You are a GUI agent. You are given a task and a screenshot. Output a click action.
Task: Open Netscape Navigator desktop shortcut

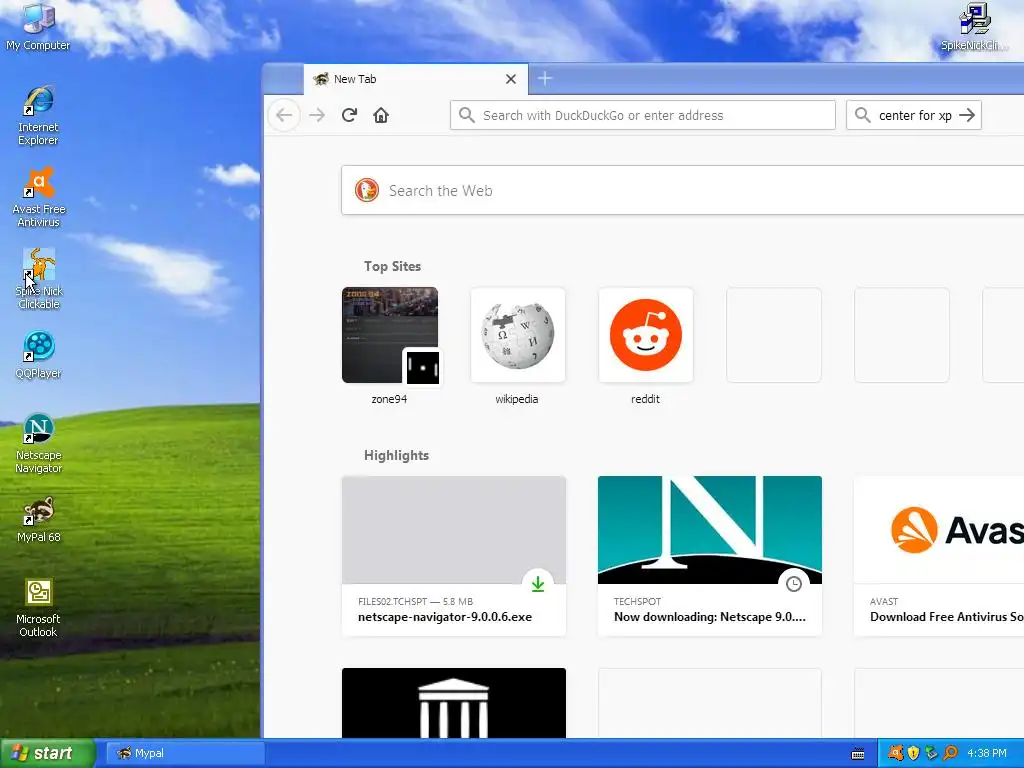point(39,444)
